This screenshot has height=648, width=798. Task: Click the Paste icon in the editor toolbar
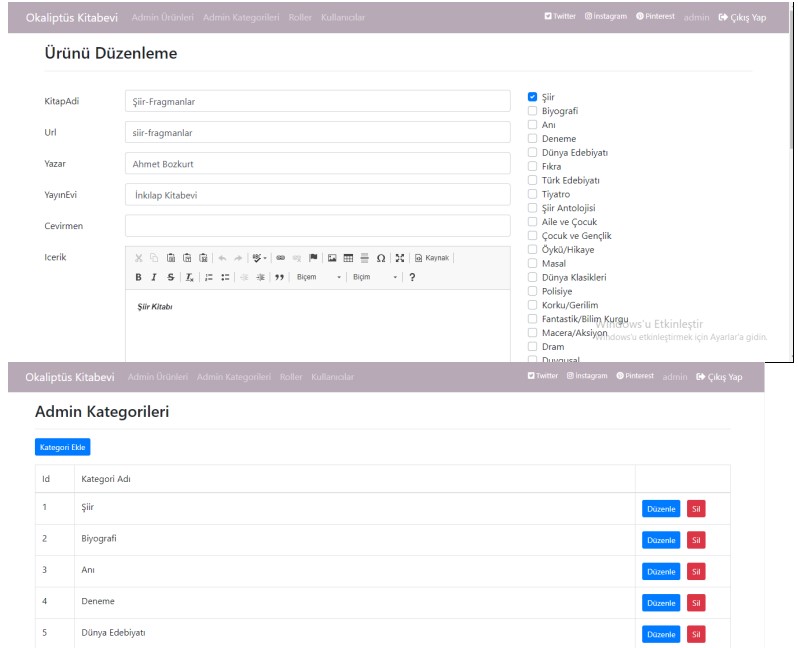point(171,258)
